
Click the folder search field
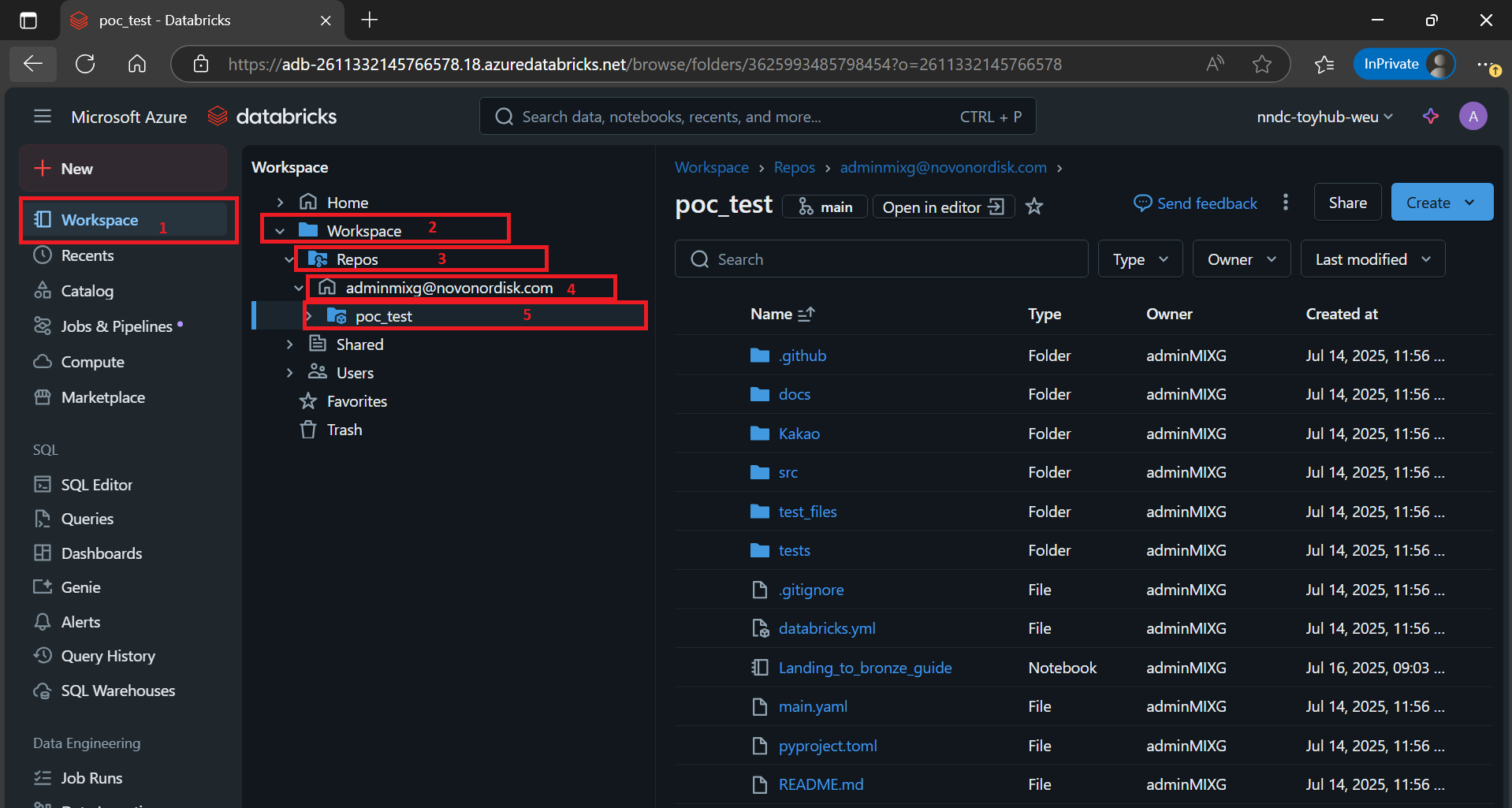pyautogui.click(x=881, y=259)
